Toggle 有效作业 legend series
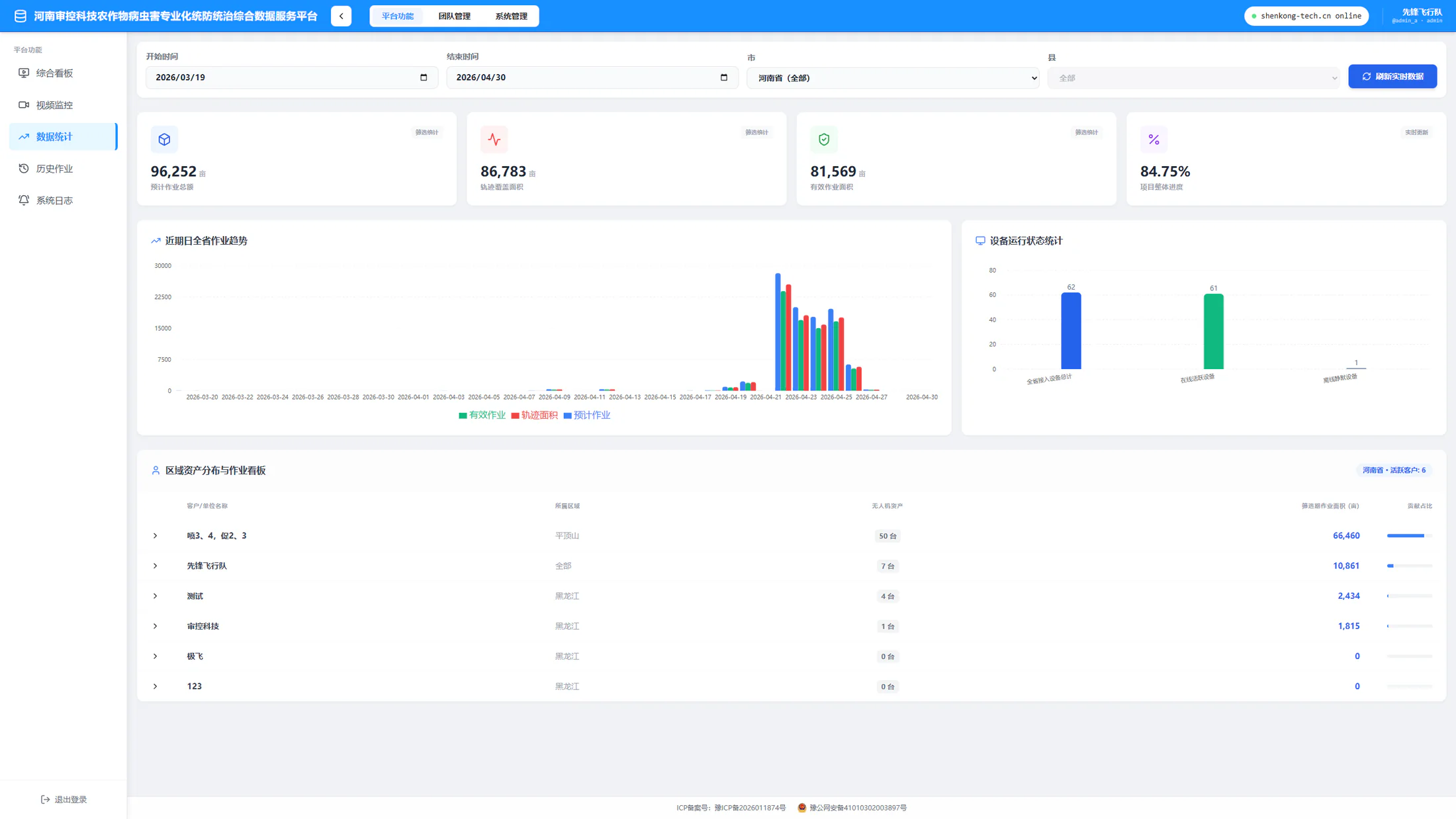Viewport: 1456px width, 819px height. click(482, 415)
